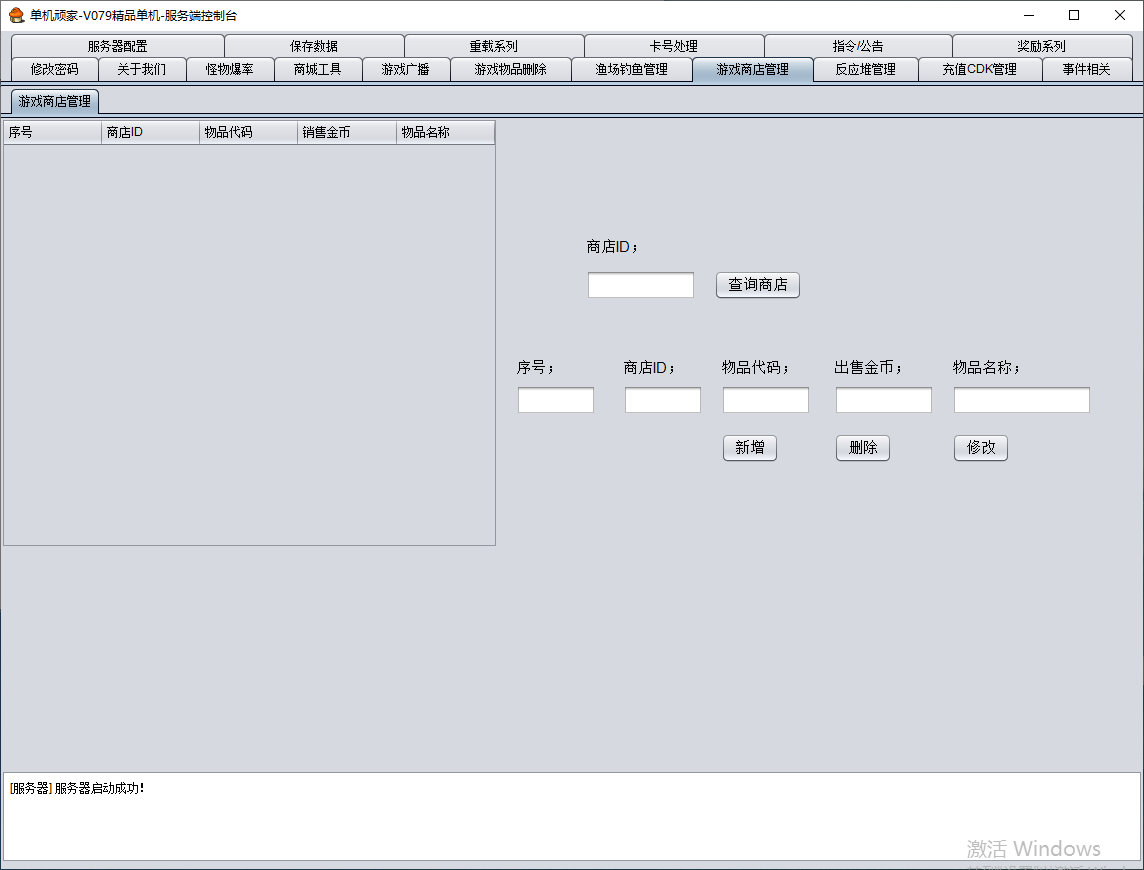Go to the 渔场钓鱼管理 tab
Image resolution: width=1144 pixels, height=870 pixels.
point(631,69)
